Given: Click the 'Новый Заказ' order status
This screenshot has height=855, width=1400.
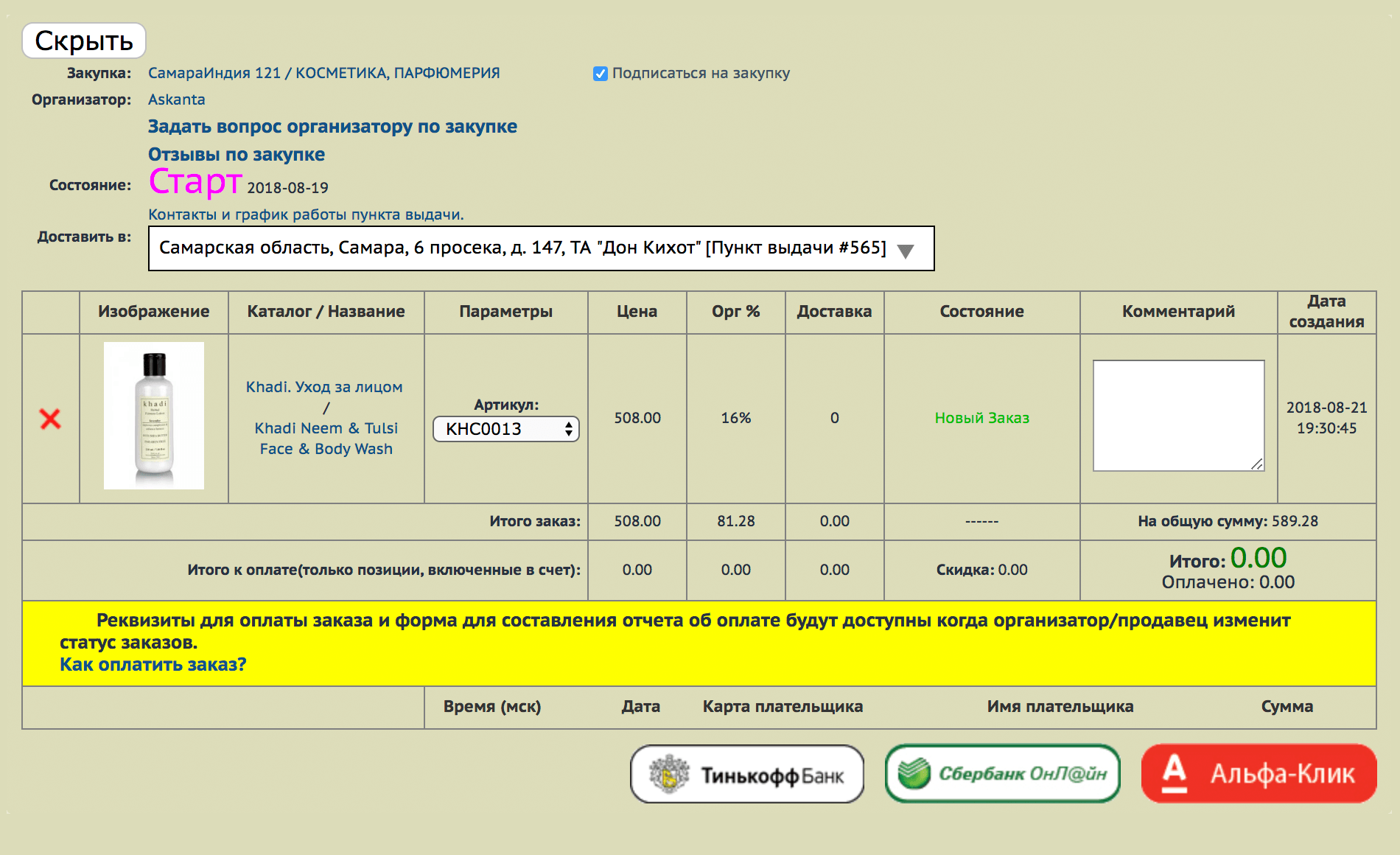Looking at the screenshot, I should [981, 418].
